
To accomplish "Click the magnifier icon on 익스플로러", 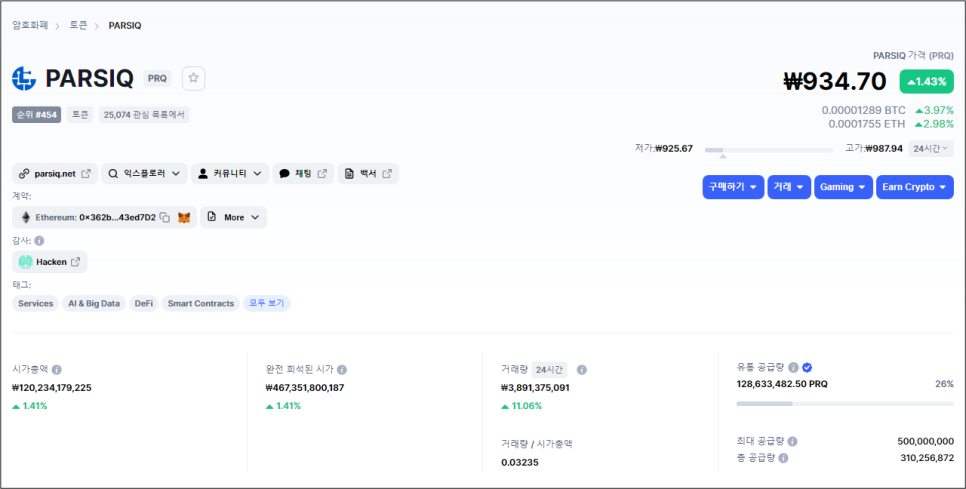I will [x=113, y=174].
